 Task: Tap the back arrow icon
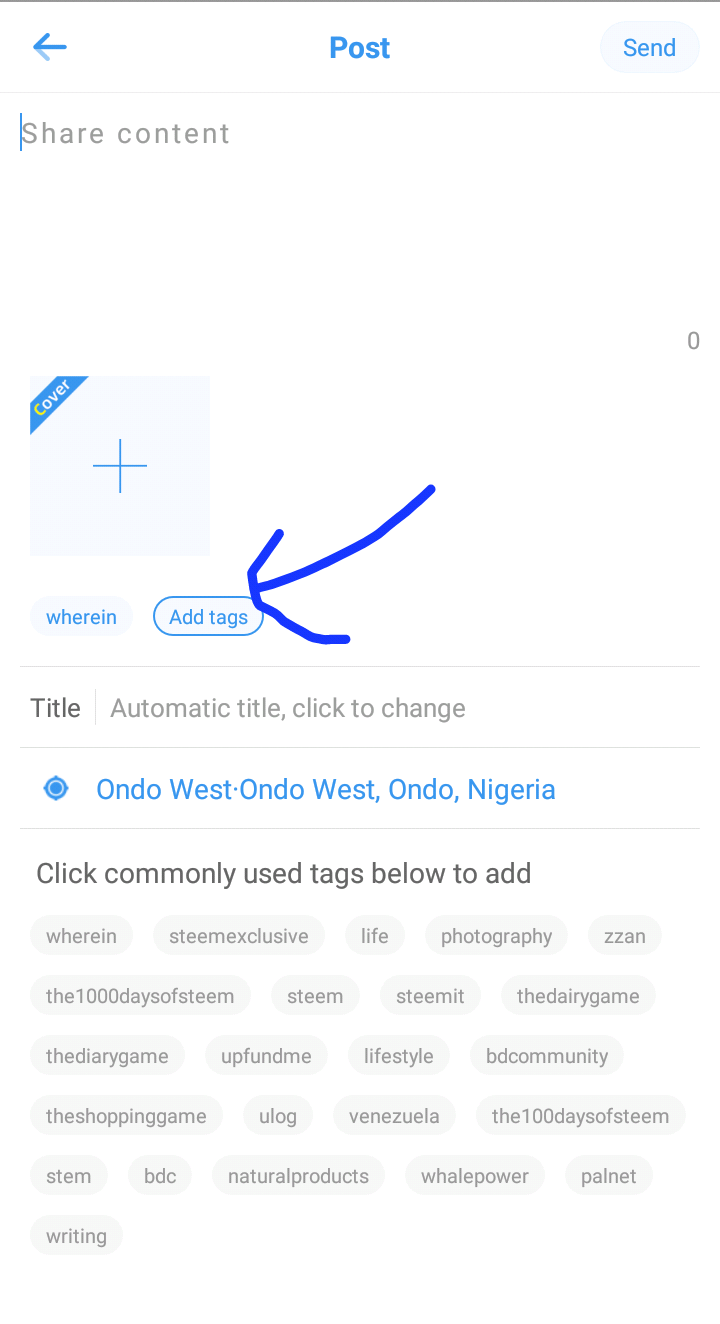click(49, 47)
